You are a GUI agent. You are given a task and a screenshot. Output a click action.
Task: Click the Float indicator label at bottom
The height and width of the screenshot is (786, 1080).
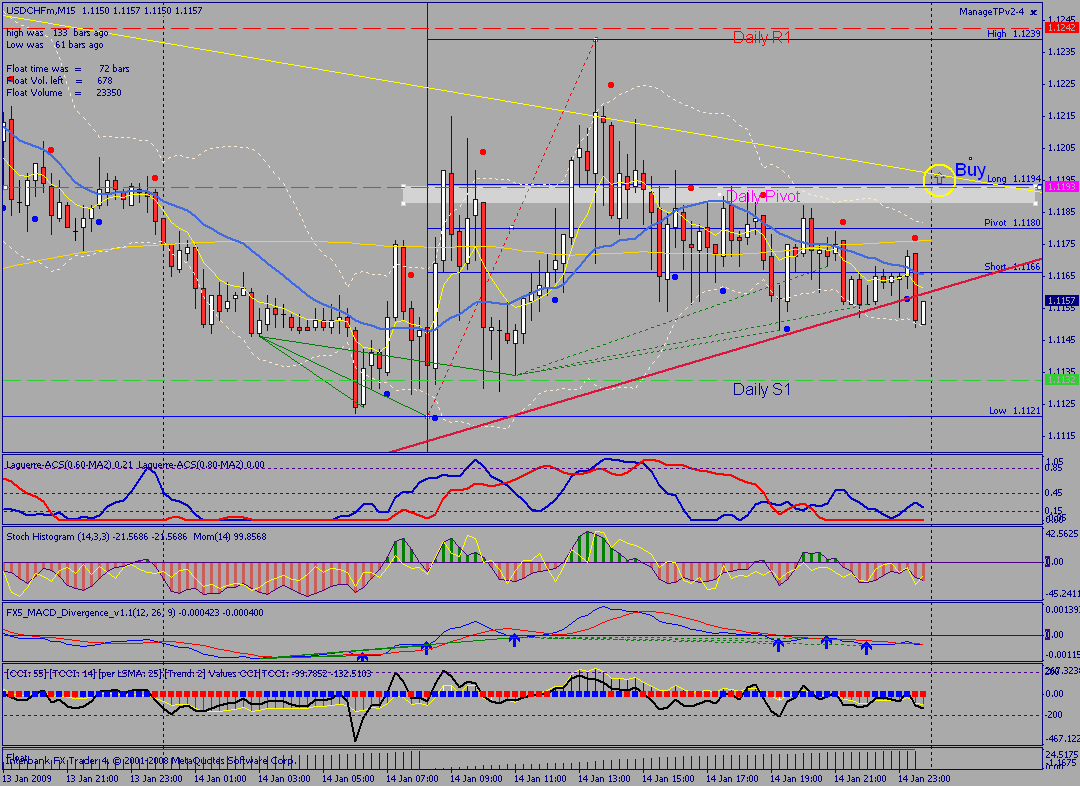(18, 758)
